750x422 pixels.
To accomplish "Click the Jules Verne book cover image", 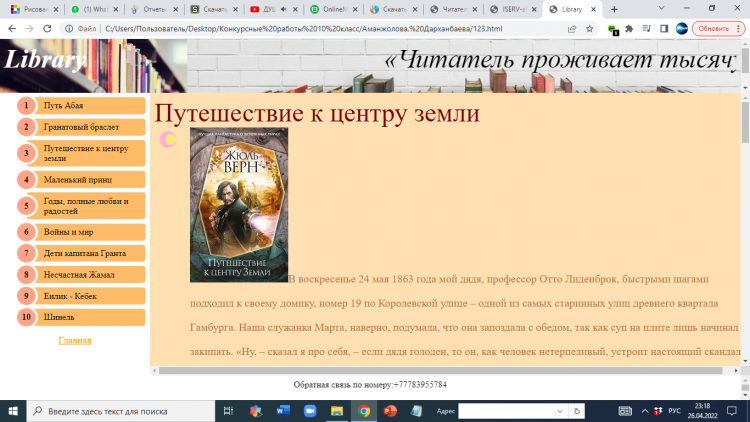I will (238, 204).
